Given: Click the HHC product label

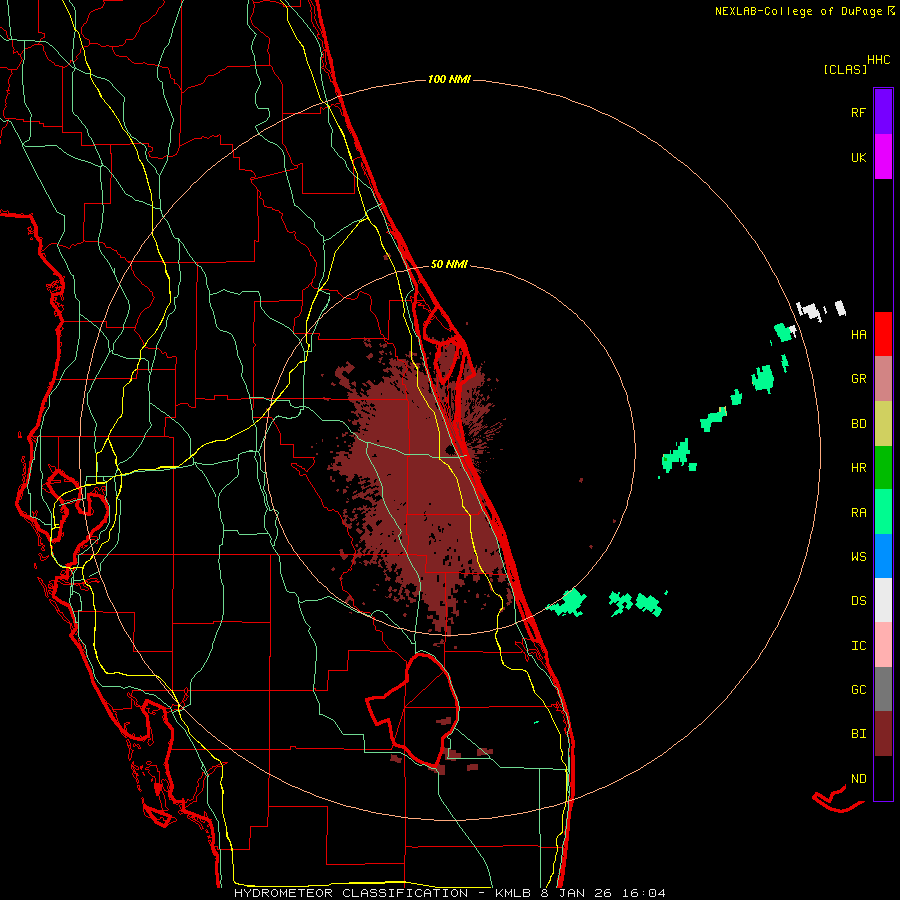Looking at the screenshot, I should pos(878,60).
